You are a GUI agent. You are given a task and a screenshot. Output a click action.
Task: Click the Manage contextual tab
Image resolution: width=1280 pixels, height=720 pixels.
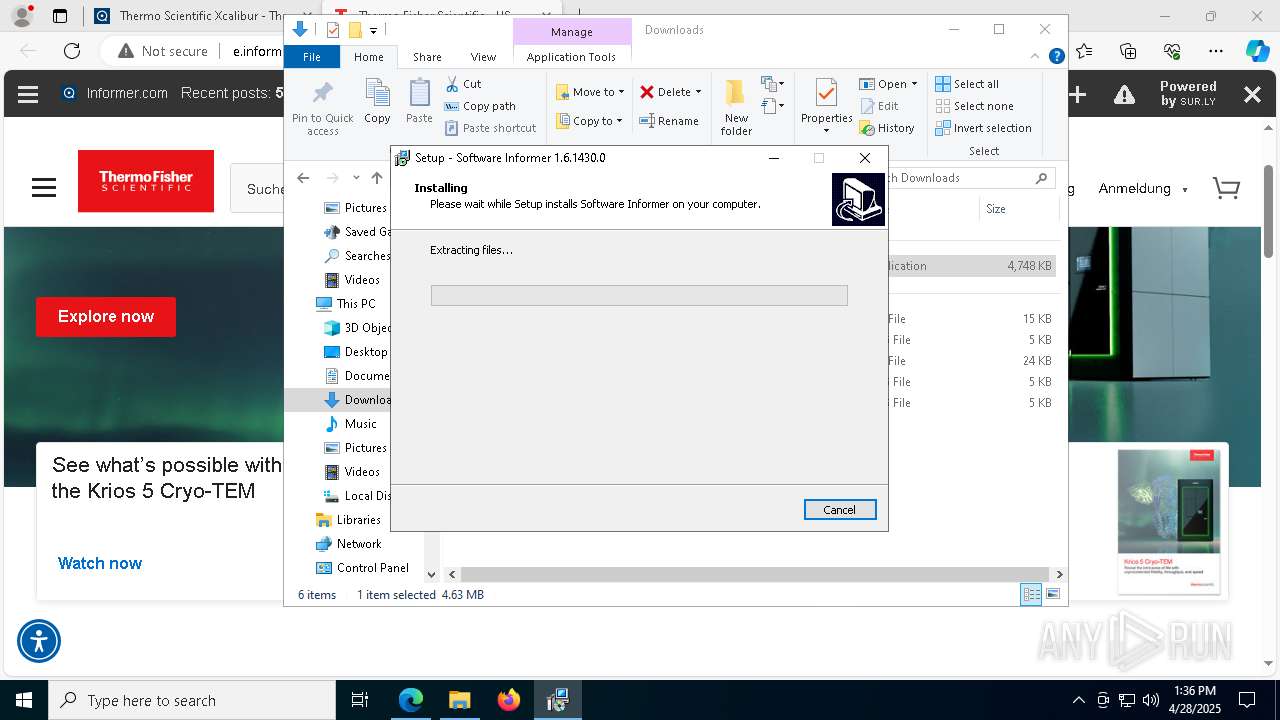572,32
